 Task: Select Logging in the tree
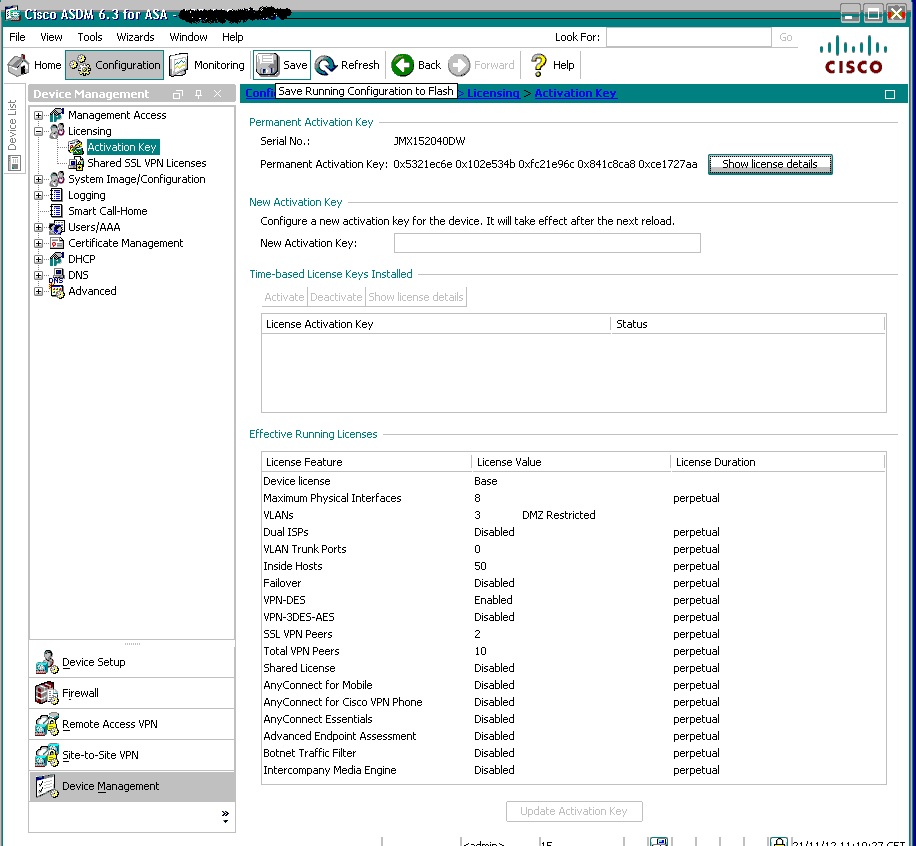click(86, 195)
